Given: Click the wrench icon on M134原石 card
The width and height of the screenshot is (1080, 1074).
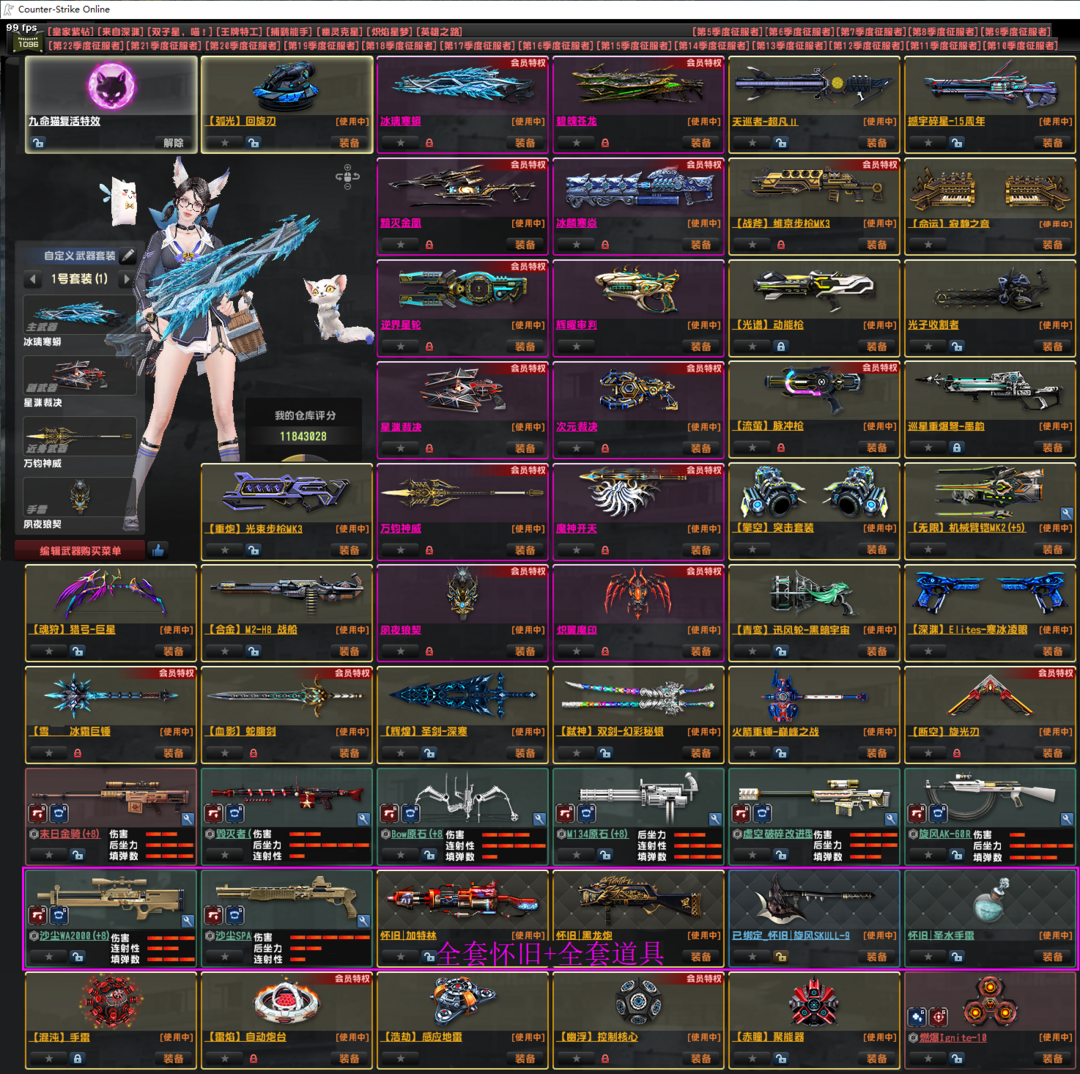Looking at the screenshot, I should click(715, 819).
